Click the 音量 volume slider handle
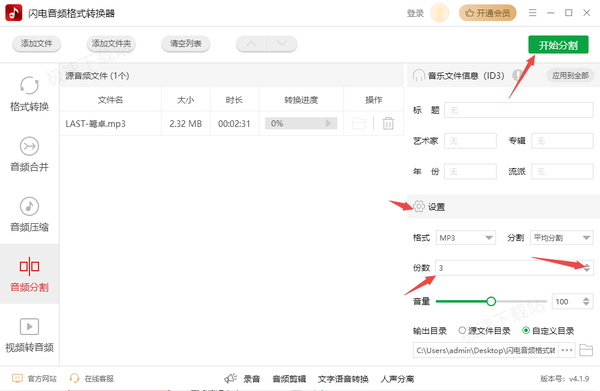 pyautogui.click(x=491, y=301)
